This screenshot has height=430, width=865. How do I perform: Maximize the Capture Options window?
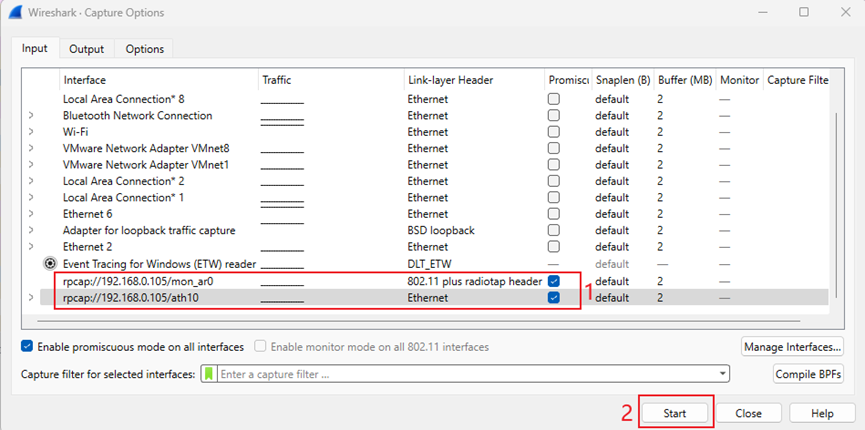[x=804, y=12]
